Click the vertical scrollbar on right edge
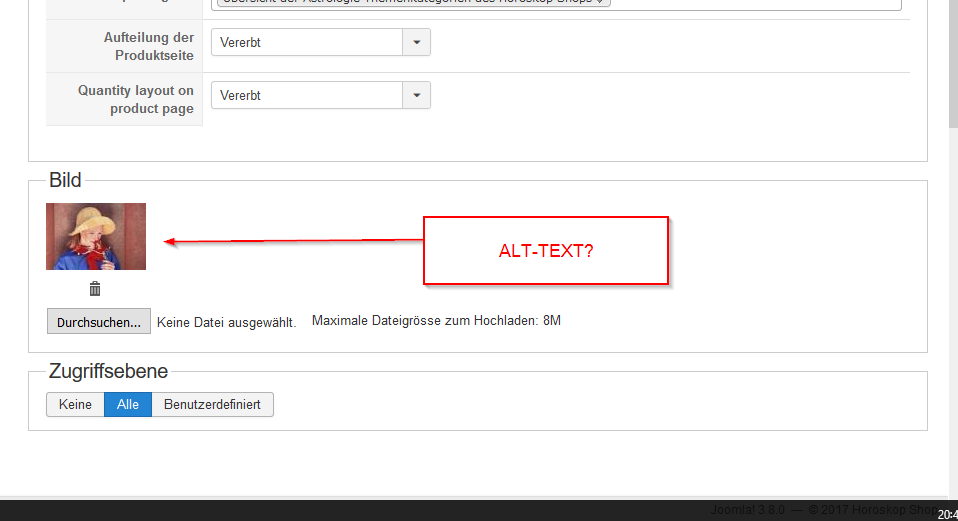This screenshot has height=521, width=958. pyautogui.click(x=953, y=64)
